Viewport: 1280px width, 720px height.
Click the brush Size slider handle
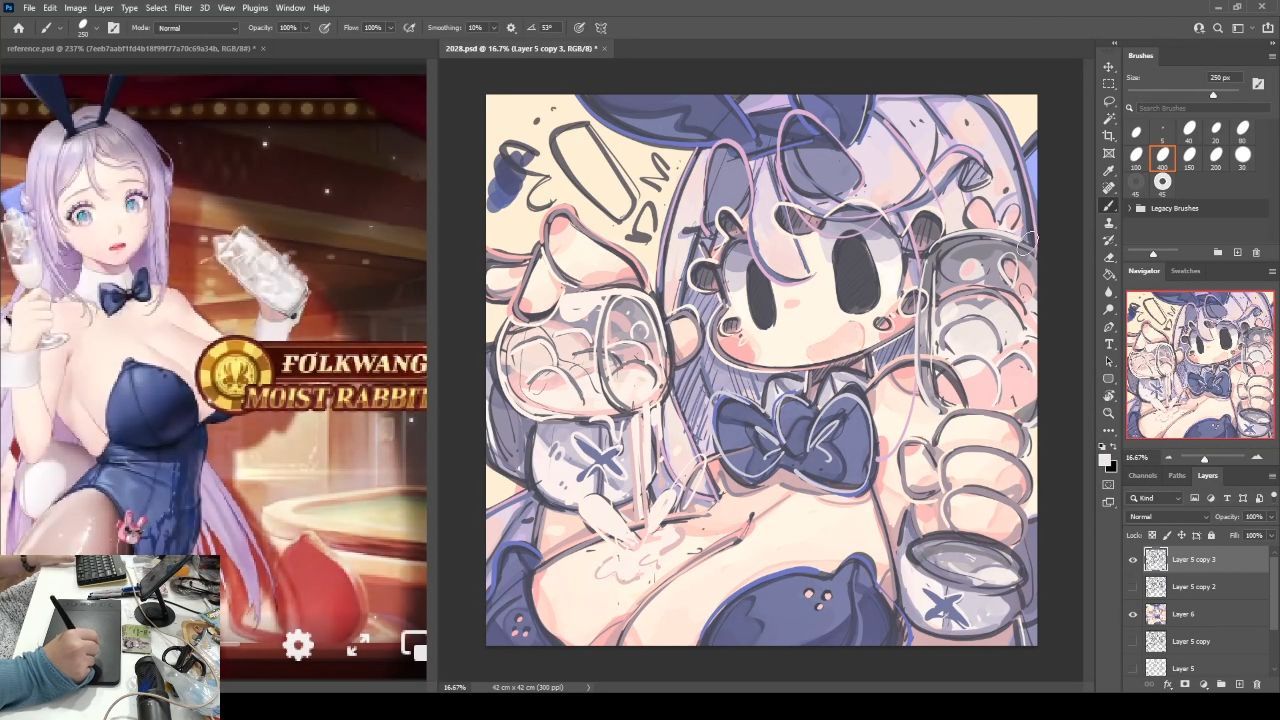point(1213,95)
